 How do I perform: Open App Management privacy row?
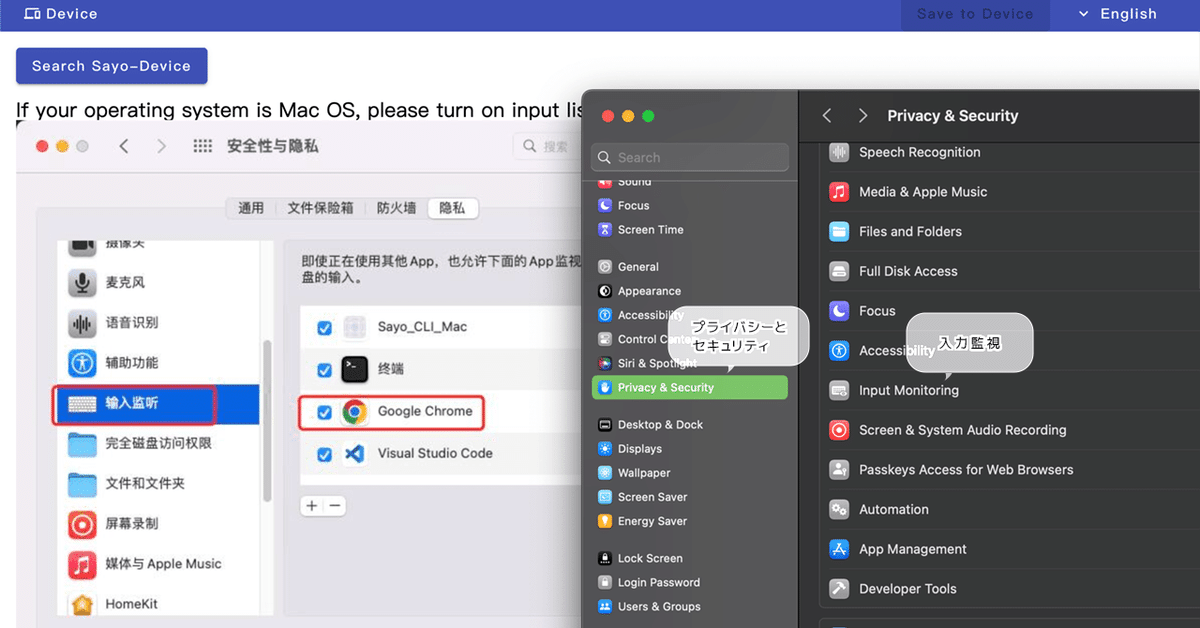tap(1010, 549)
